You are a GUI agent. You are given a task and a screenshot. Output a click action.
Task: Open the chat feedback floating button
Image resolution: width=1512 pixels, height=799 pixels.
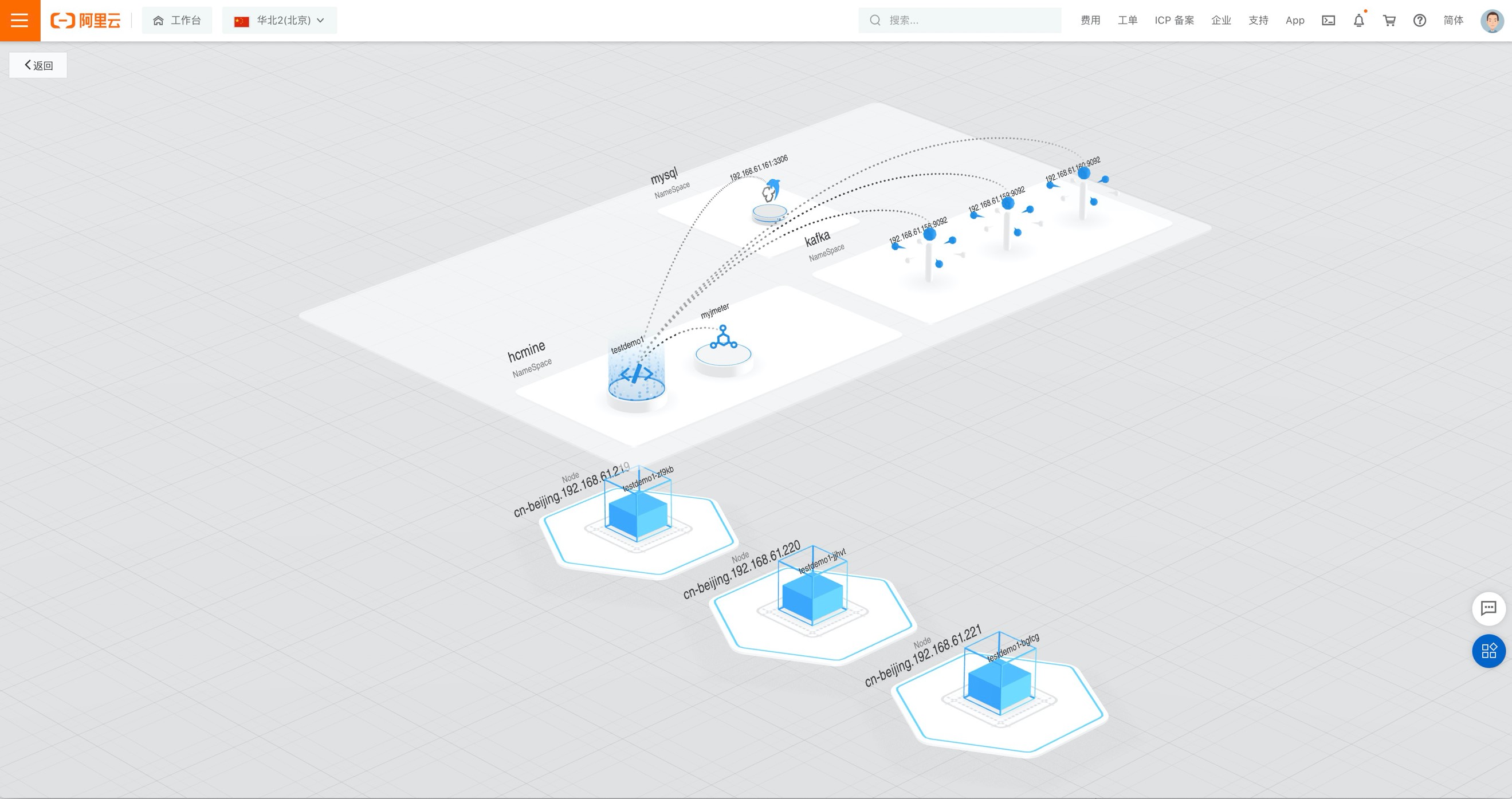pyautogui.click(x=1489, y=608)
